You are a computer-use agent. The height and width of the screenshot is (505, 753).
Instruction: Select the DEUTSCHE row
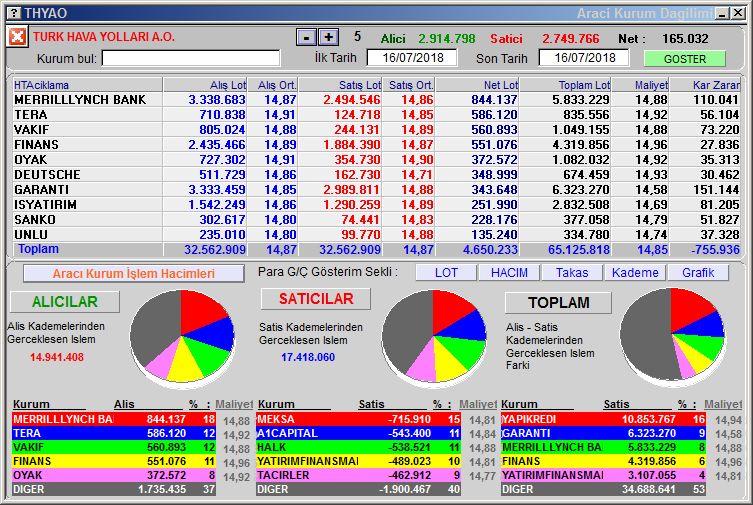coord(376,174)
